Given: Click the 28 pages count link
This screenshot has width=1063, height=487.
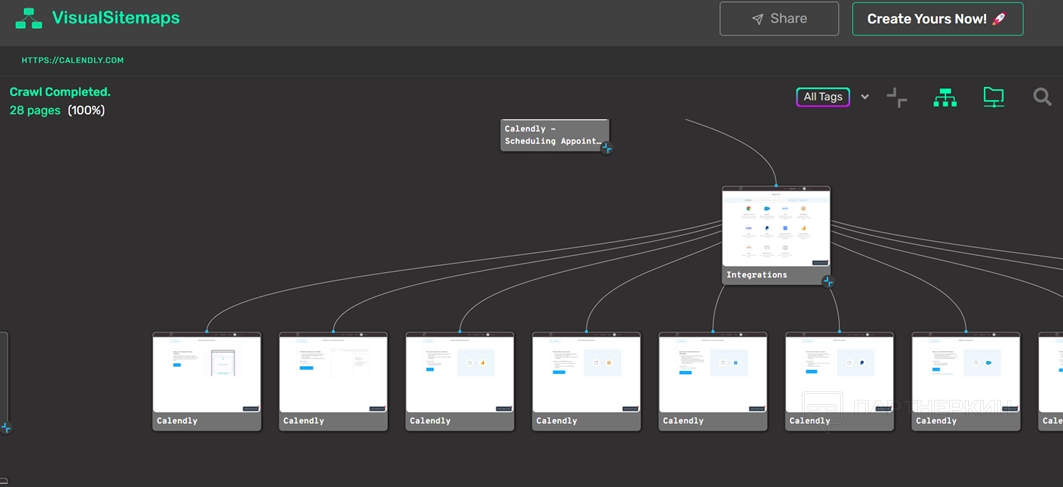Looking at the screenshot, I should coord(35,110).
